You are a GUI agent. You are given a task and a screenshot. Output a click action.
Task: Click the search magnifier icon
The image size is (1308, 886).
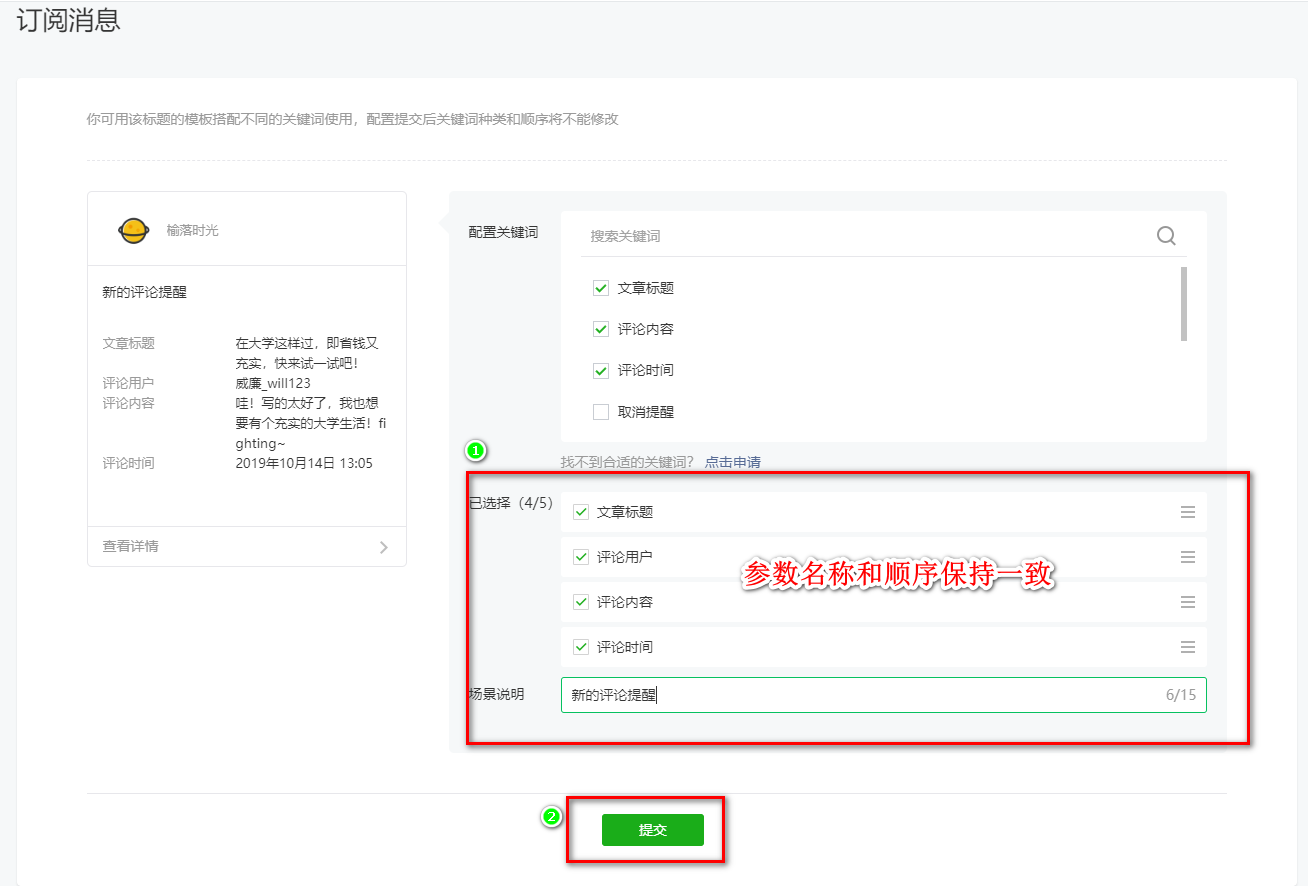[x=1166, y=236]
